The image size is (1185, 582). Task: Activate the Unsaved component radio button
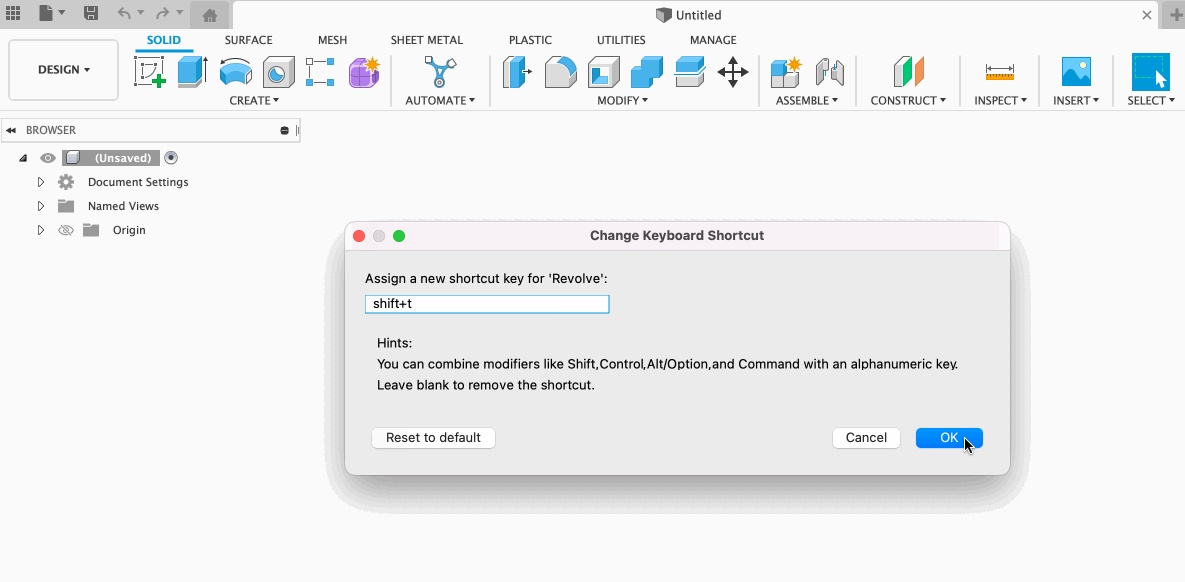(171, 158)
